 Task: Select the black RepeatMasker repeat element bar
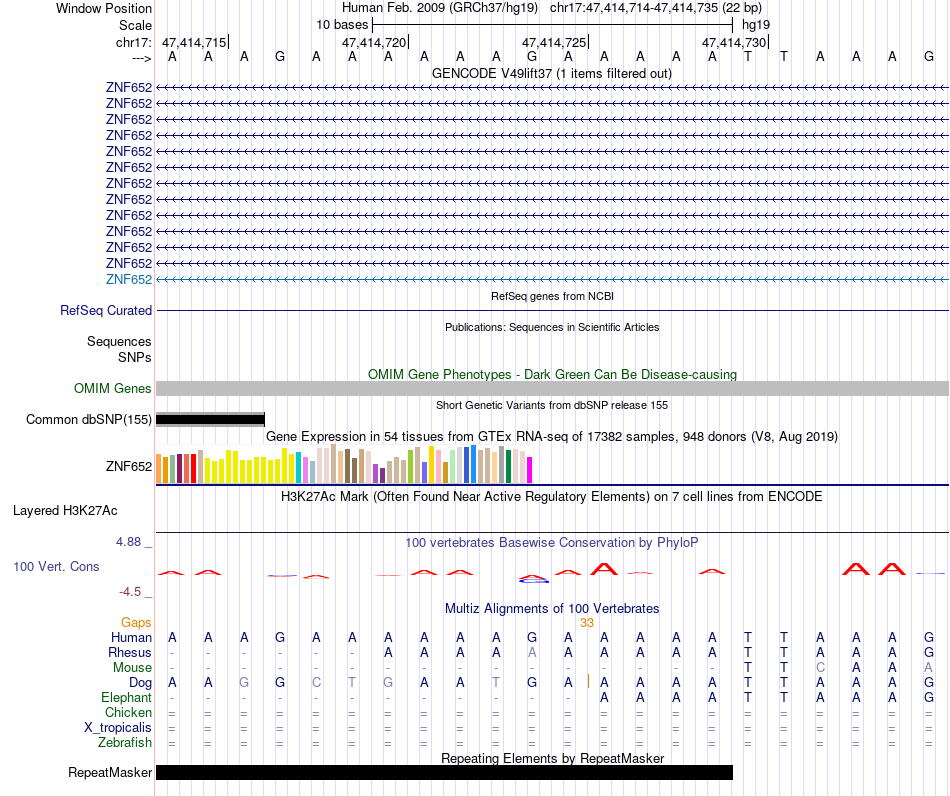pyautogui.click(x=445, y=772)
